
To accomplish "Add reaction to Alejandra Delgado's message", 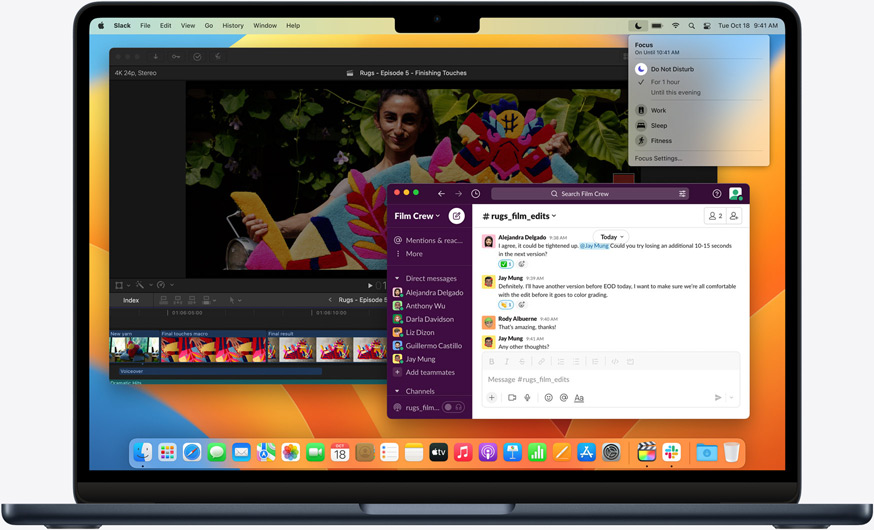I will [522, 264].
